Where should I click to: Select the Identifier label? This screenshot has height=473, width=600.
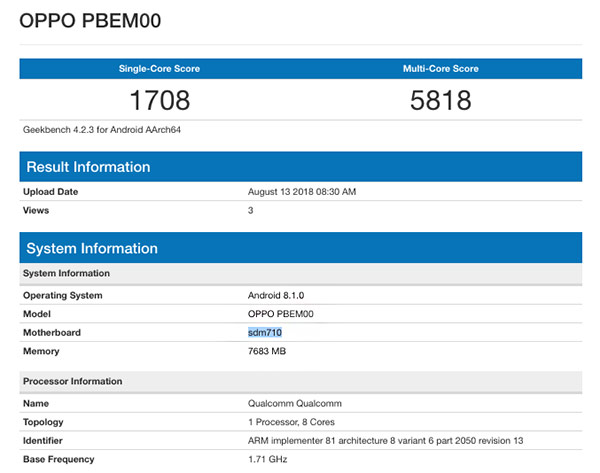[43, 441]
